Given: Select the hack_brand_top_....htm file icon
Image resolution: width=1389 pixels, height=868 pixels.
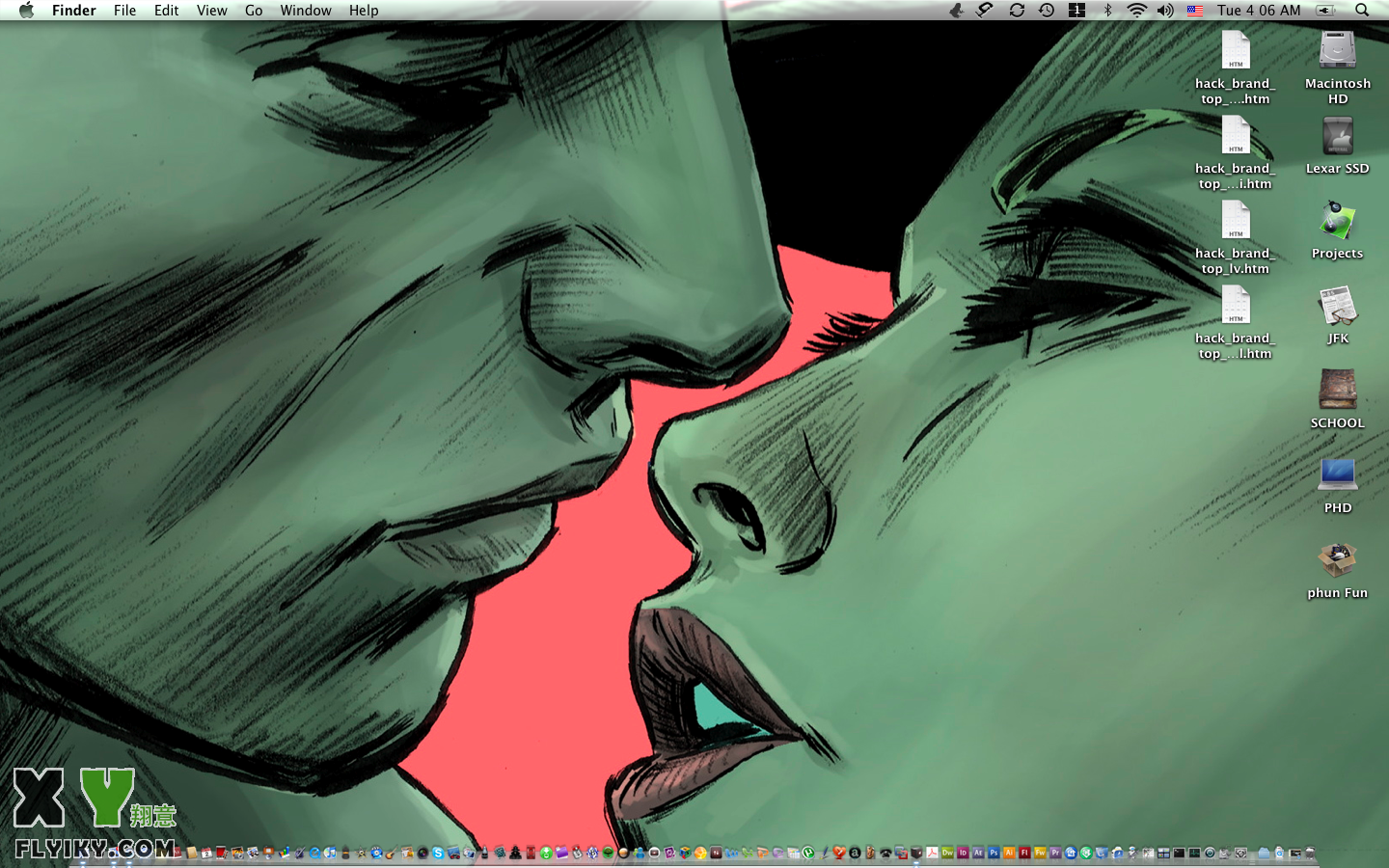Looking at the screenshot, I should (x=1236, y=50).
